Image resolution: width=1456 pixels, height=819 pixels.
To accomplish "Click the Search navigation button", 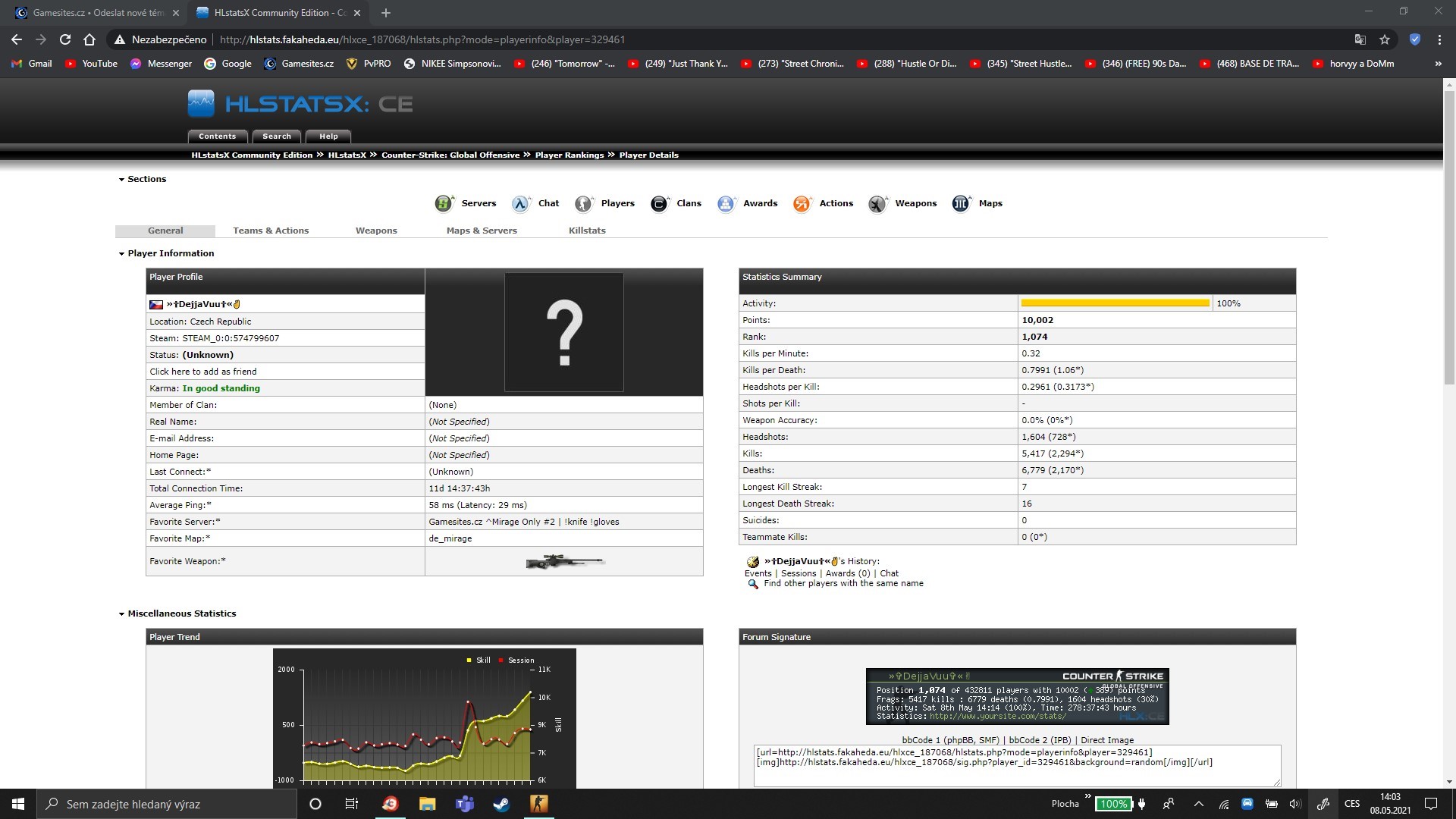I will tap(277, 136).
